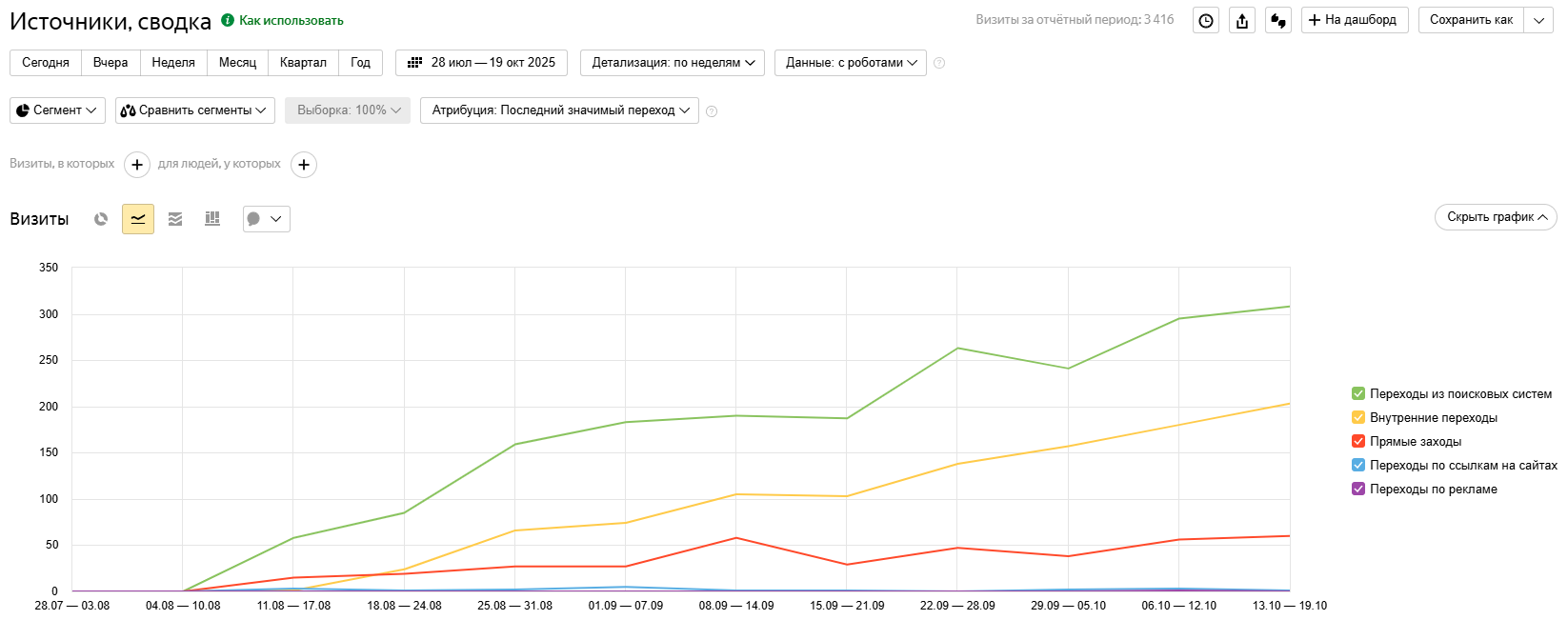Viewport: 1568px width, 620px height.
Task: Expand 'Атрибуция: Последний значимый переход' dropdown
Action: click(x=560, y=110)
